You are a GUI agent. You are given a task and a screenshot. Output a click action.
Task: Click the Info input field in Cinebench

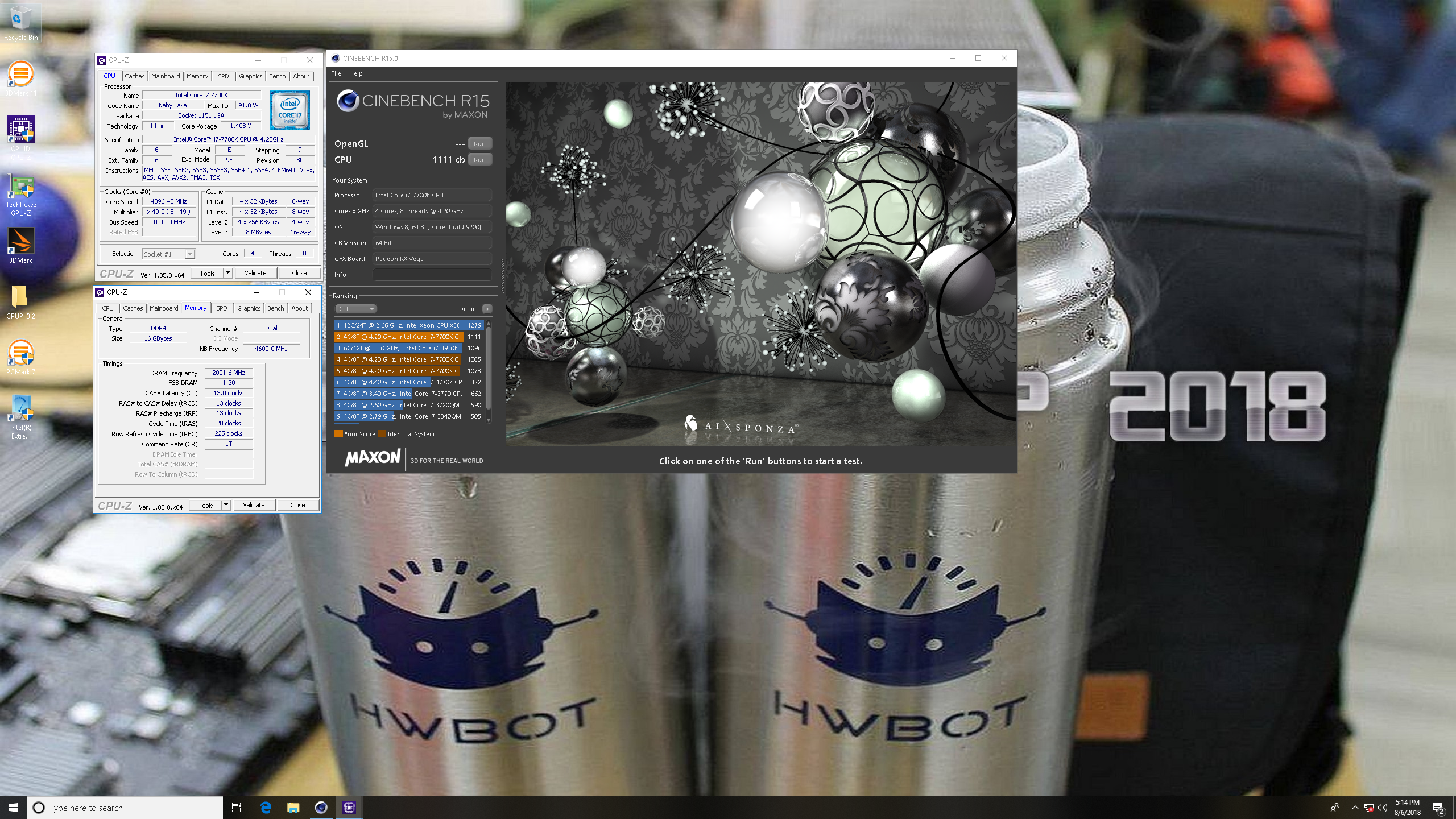(x=432, y=275)
